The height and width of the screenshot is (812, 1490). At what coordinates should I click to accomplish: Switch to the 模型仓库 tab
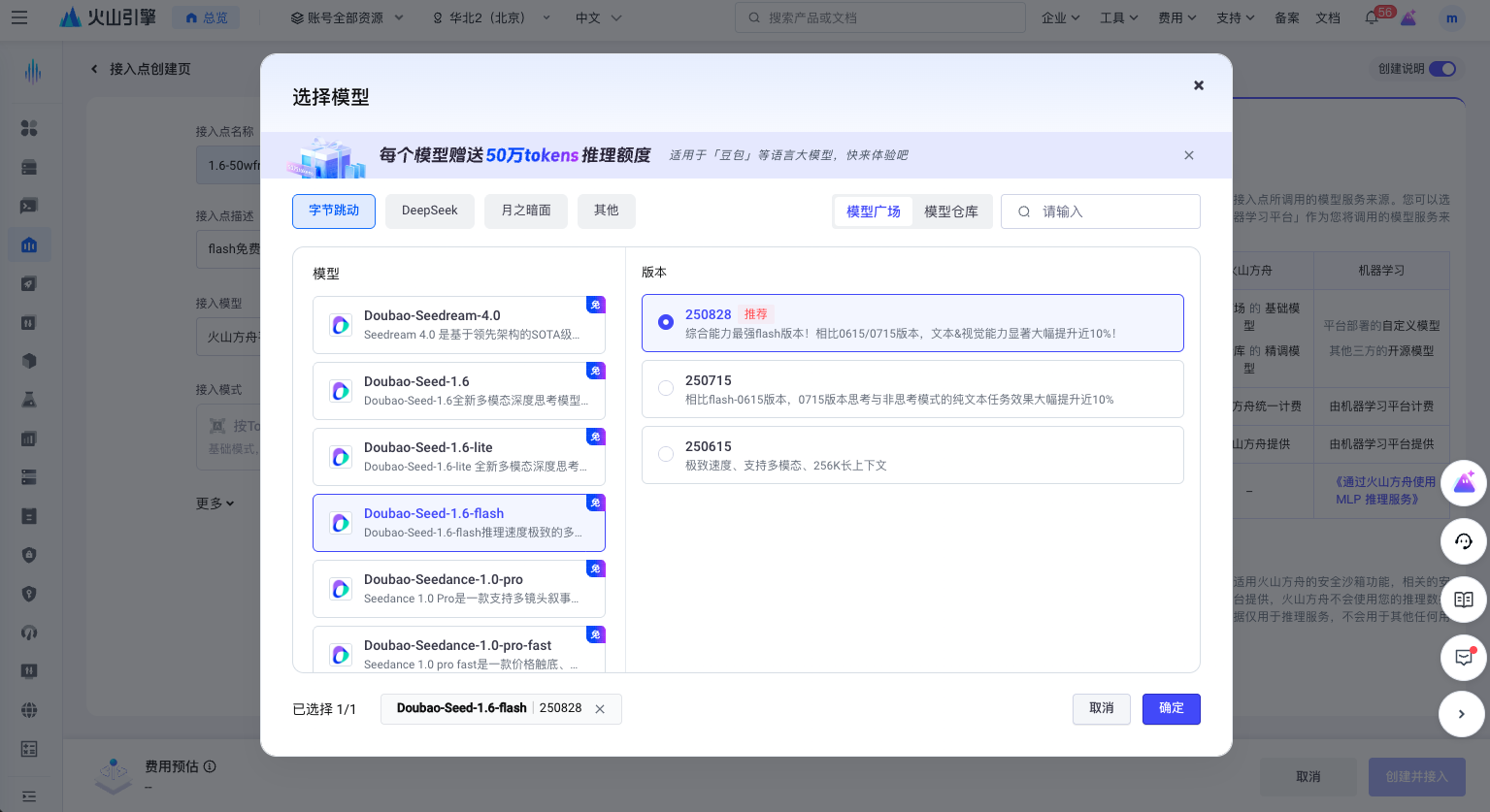coord(951,211)
